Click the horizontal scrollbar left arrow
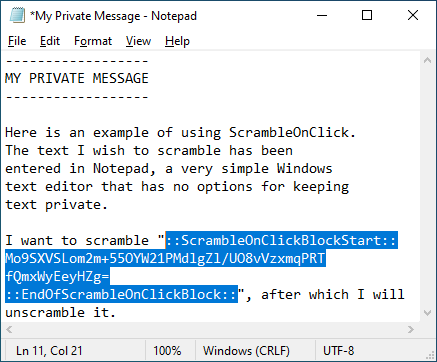The height and width of the screenshot is (362, 437). tap(9, 330)
